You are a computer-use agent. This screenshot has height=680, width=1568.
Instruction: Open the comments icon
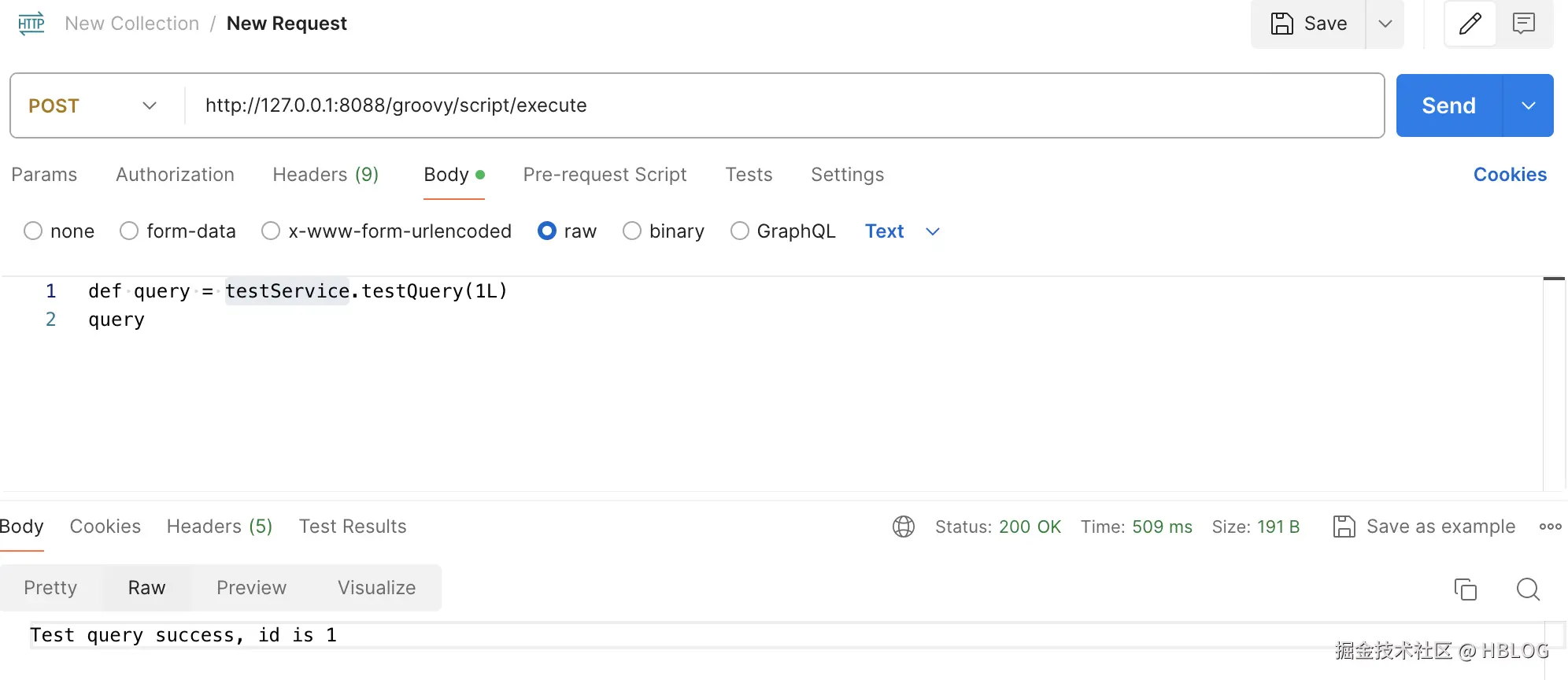pyautogui.click(x=1524, y=24)
